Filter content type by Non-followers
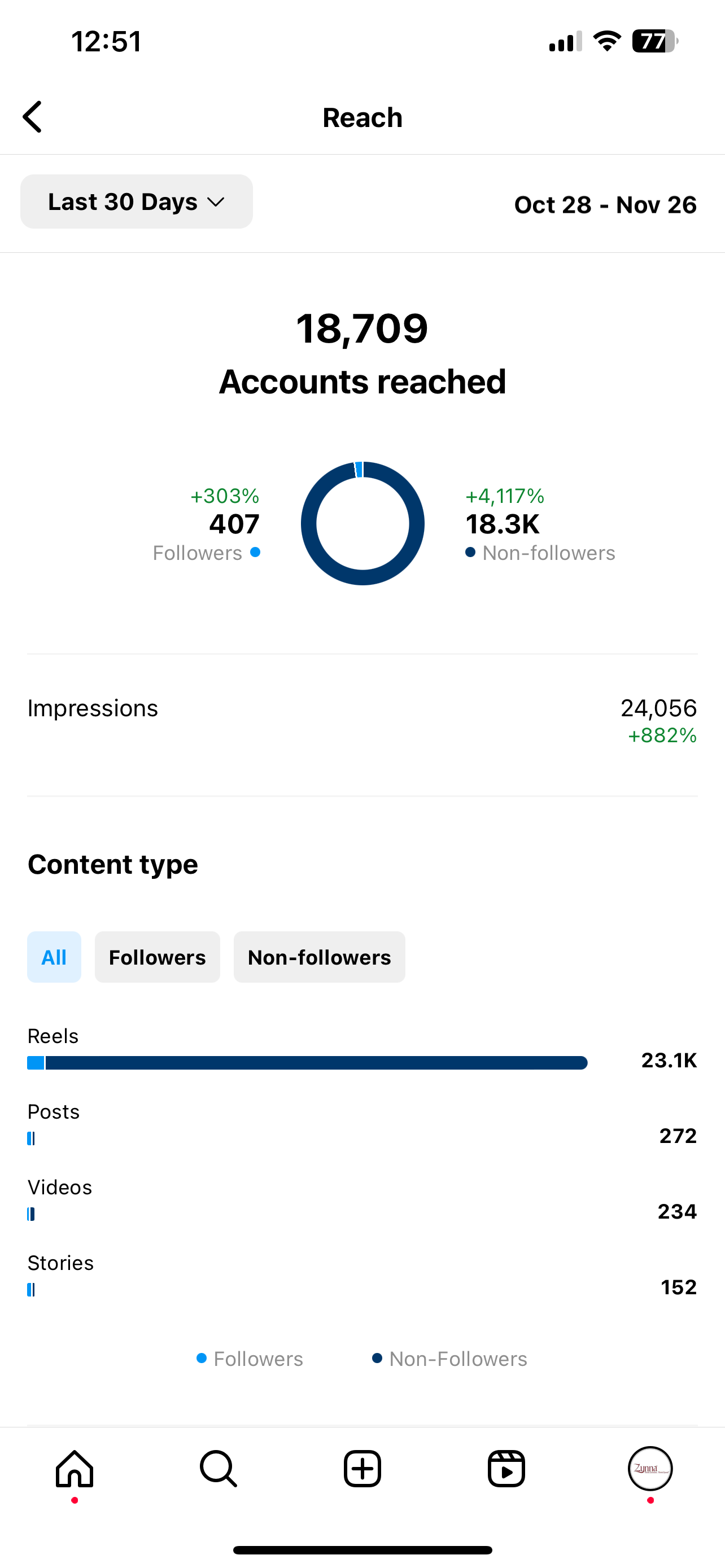 [319, 957]
